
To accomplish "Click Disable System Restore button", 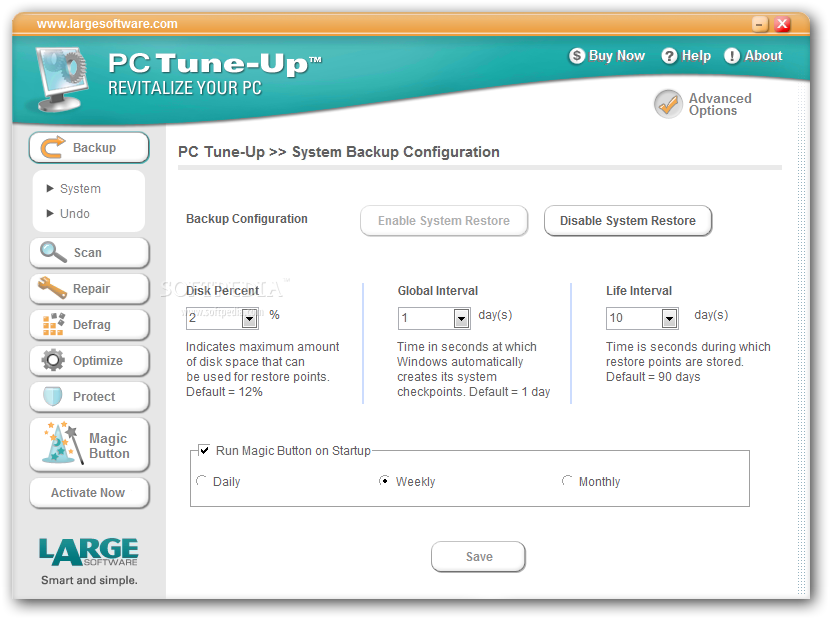I will click(628, 220).
